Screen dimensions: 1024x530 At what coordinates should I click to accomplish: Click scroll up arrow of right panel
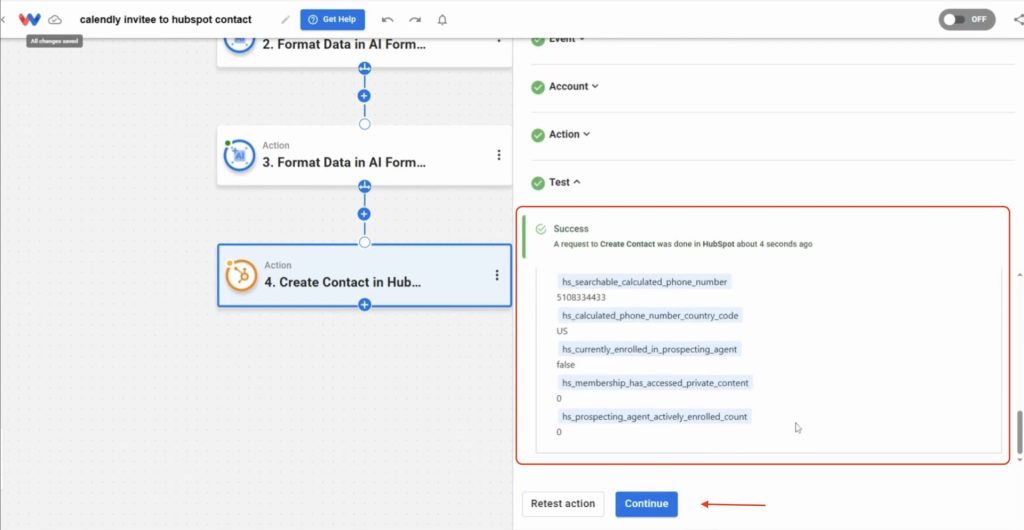click(x=1020, y=275)
